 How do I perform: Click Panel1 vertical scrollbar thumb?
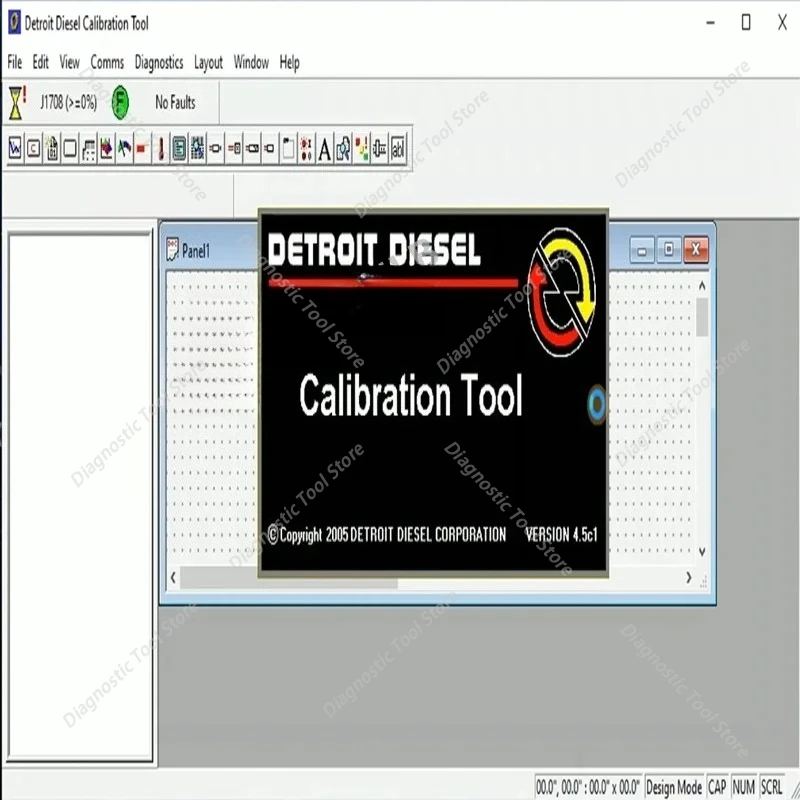pyautogui.click(x=702, y=316)
